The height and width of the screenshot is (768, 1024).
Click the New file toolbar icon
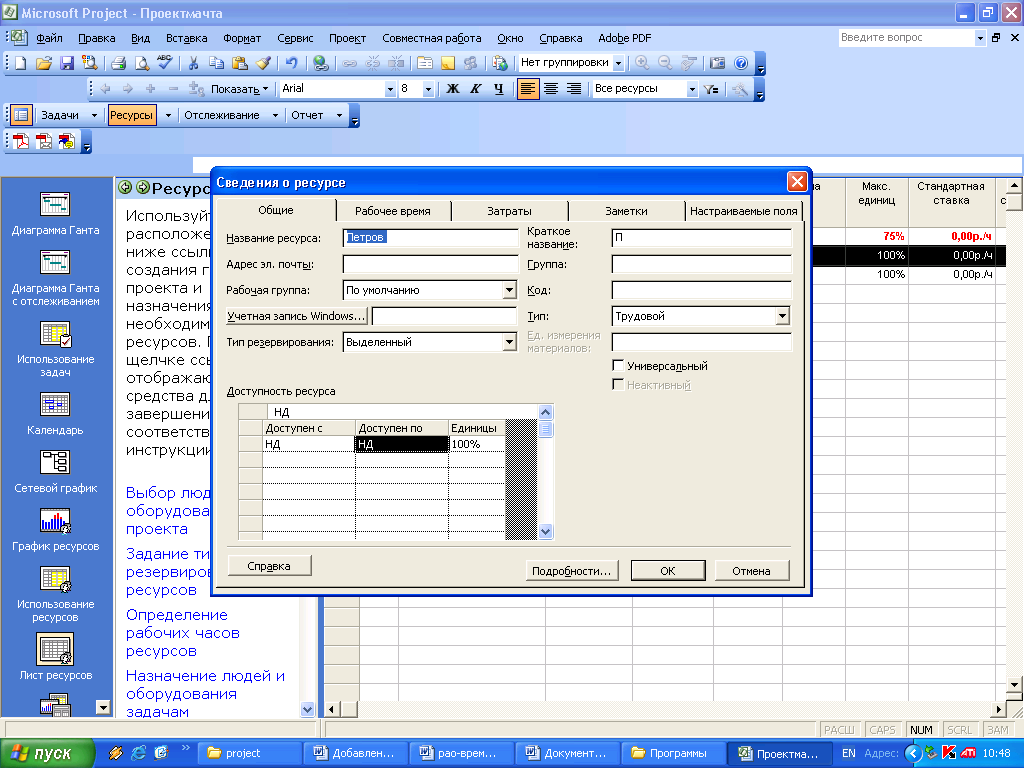pos(21,63)
